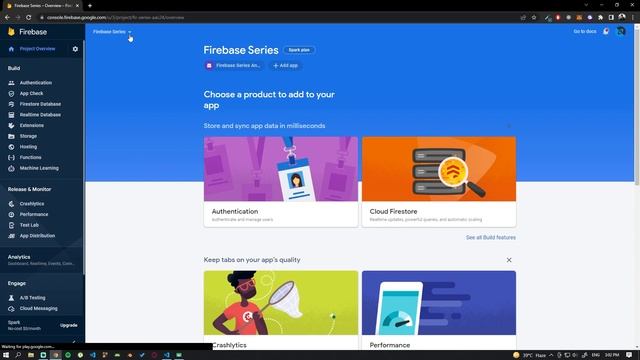Screen dimensions: 640x360
Task: Click the browser back arrow
Action: pos(7,18)
